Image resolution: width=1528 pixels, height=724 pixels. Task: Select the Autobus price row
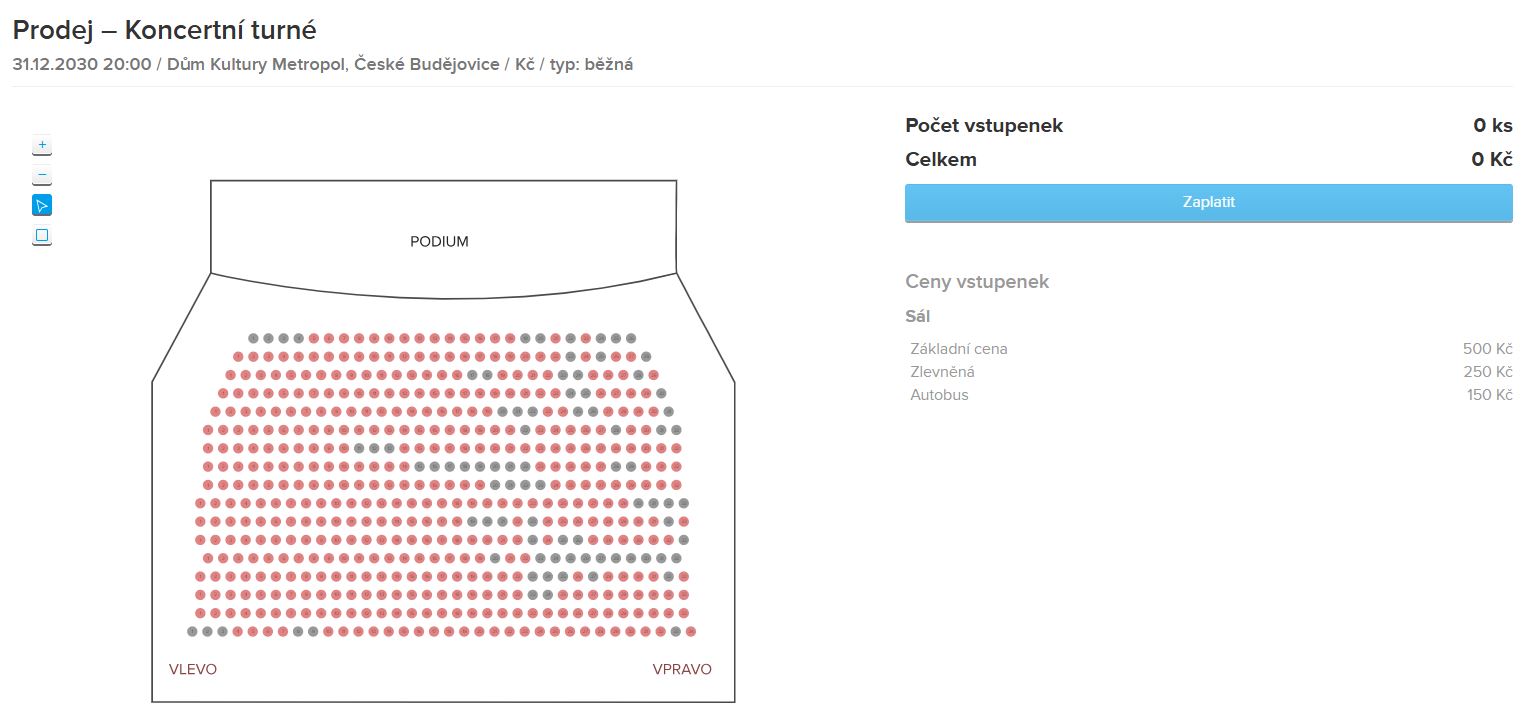[x=939, y=395]
